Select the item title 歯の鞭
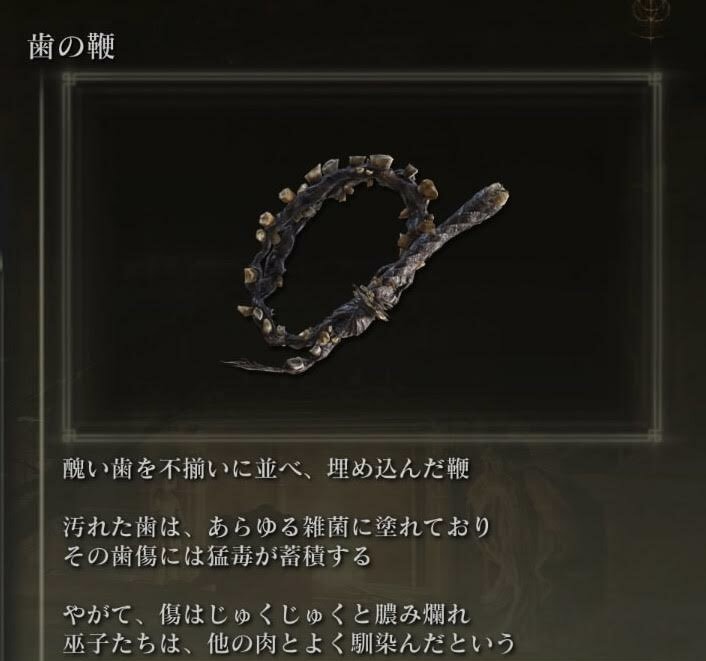The height and width of the screenshot is (661, 706). tap(72, 47)
